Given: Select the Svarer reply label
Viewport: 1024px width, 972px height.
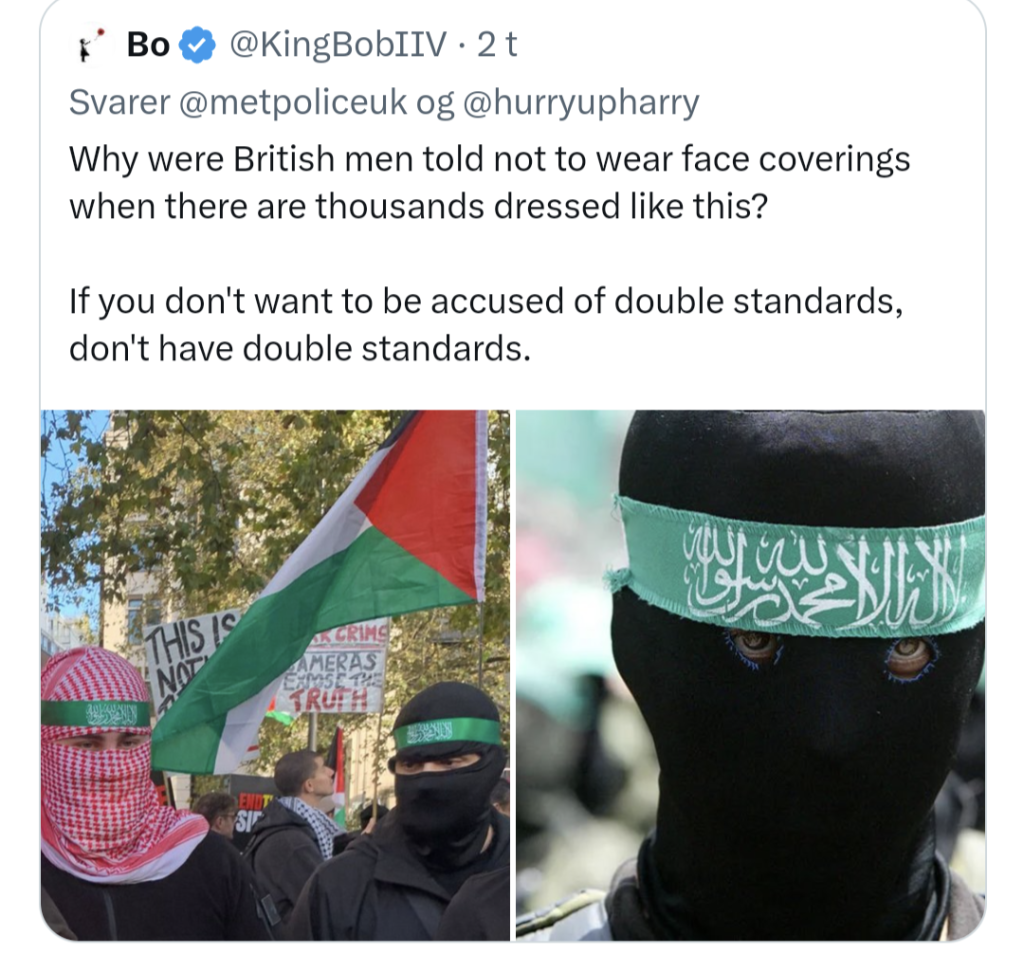Looking at the screenshot, I should point(120,103).
